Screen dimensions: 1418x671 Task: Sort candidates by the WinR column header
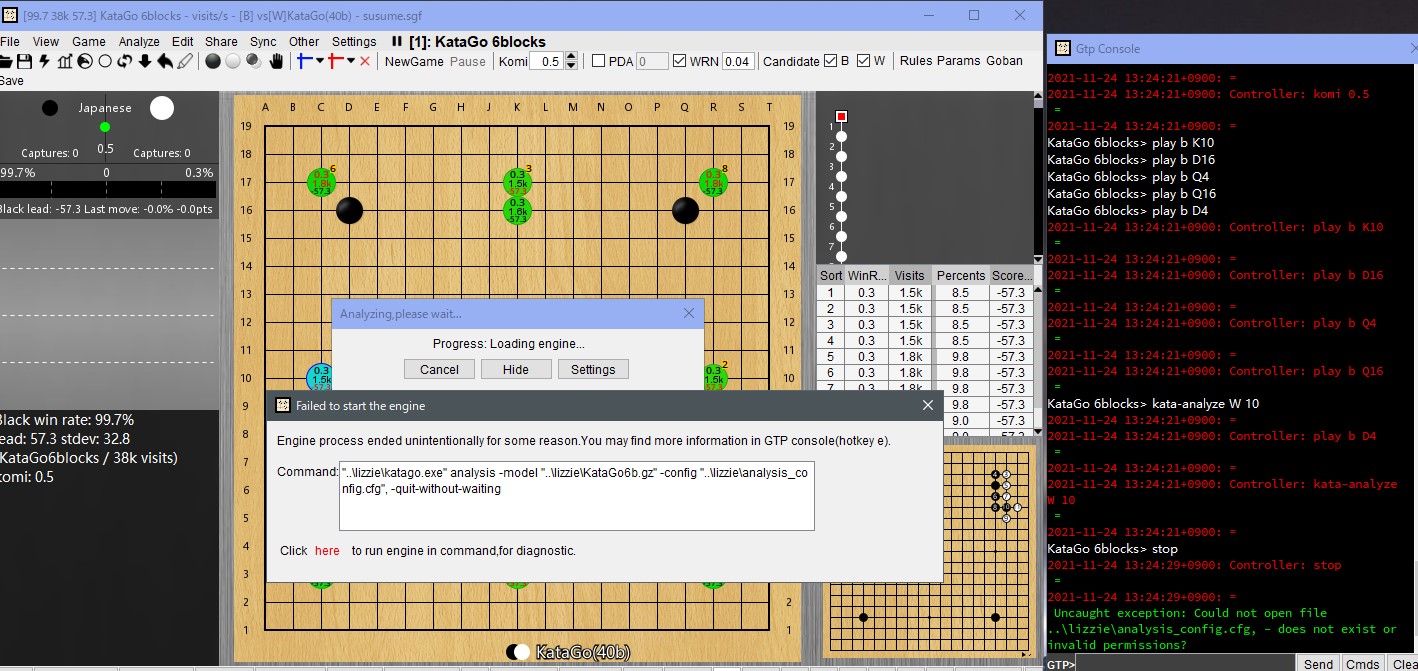pyautogui.click(x=865, y=276)
